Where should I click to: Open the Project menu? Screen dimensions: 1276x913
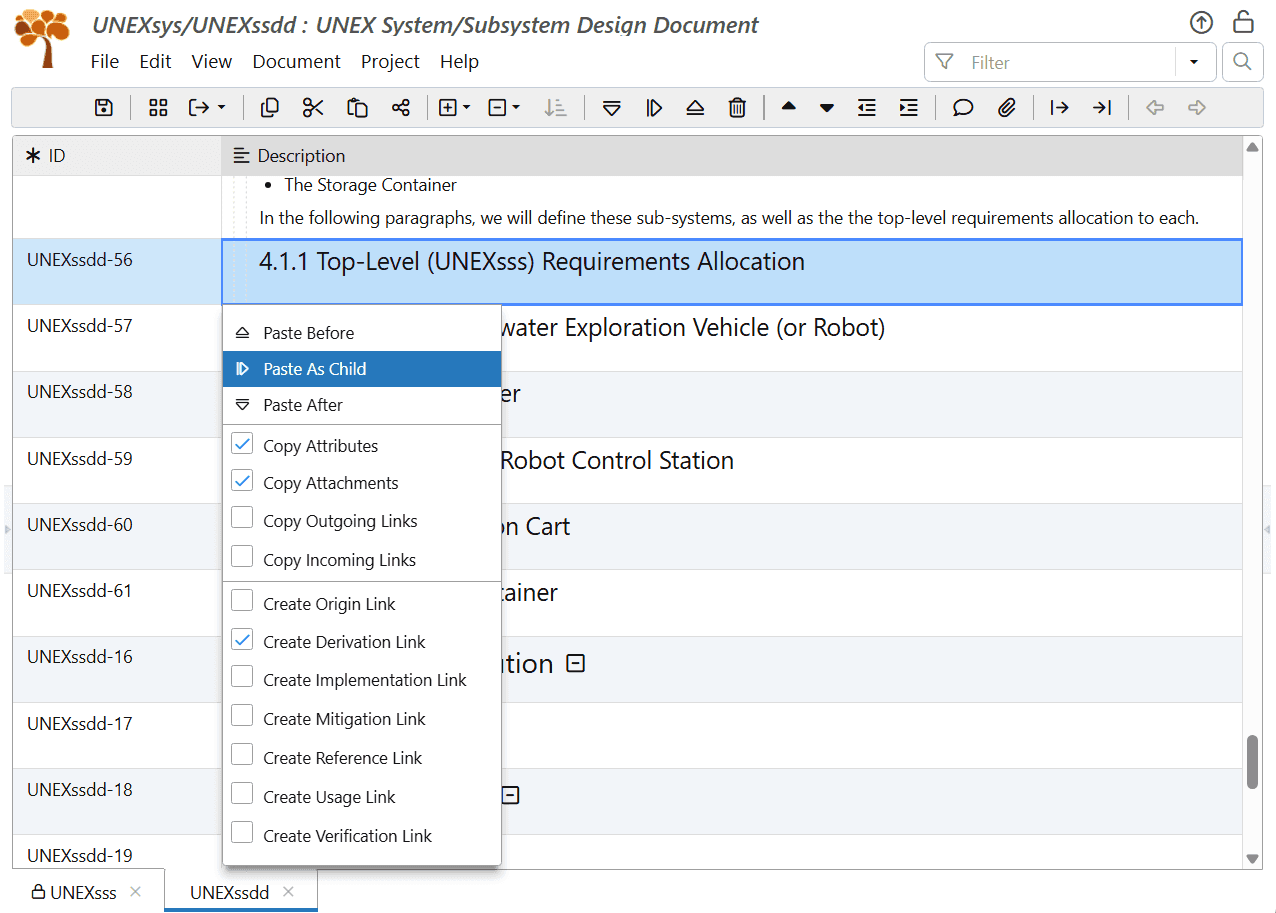pos(390,61)
